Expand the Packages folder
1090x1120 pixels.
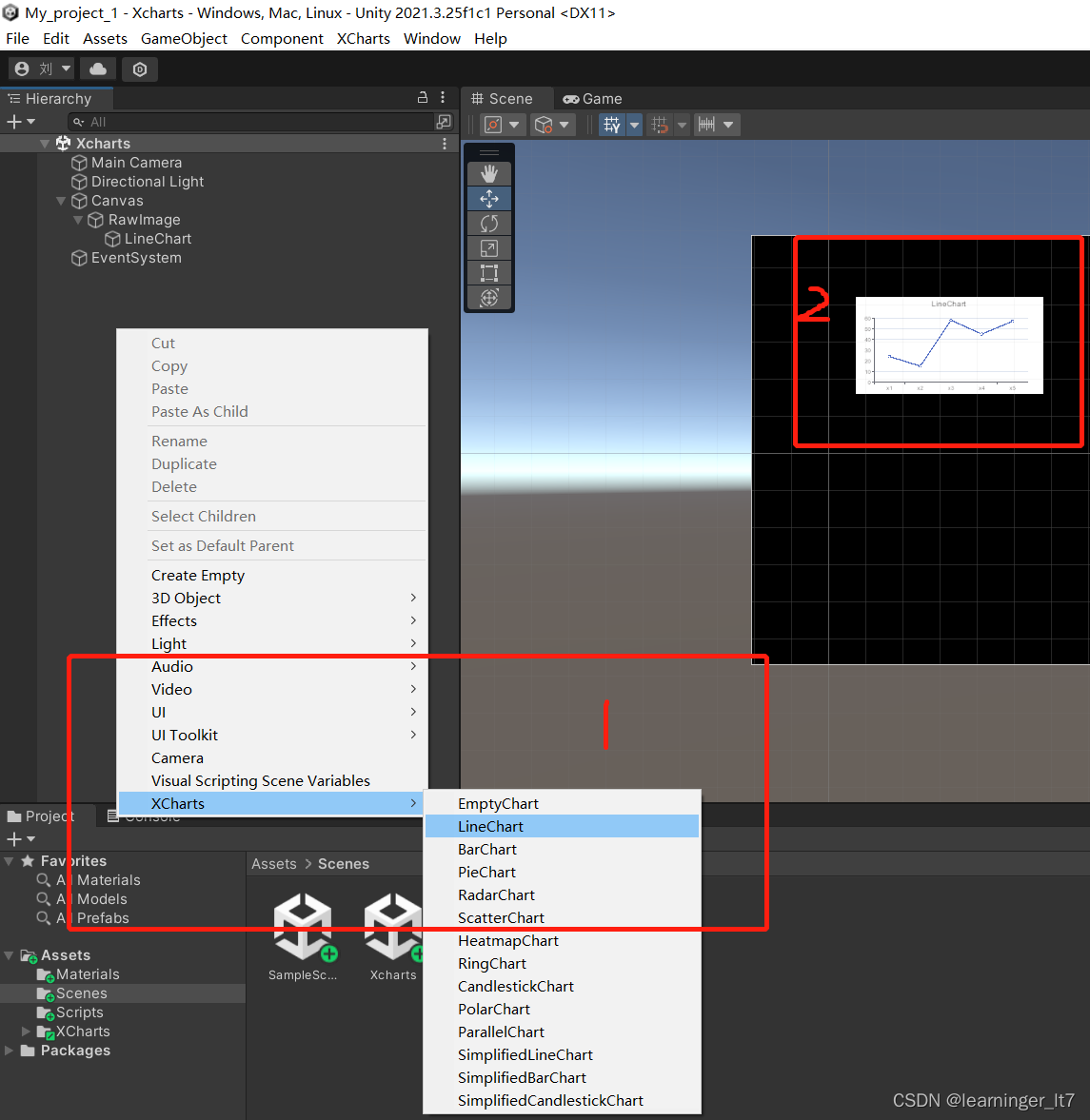click(x=9, y=1051)
